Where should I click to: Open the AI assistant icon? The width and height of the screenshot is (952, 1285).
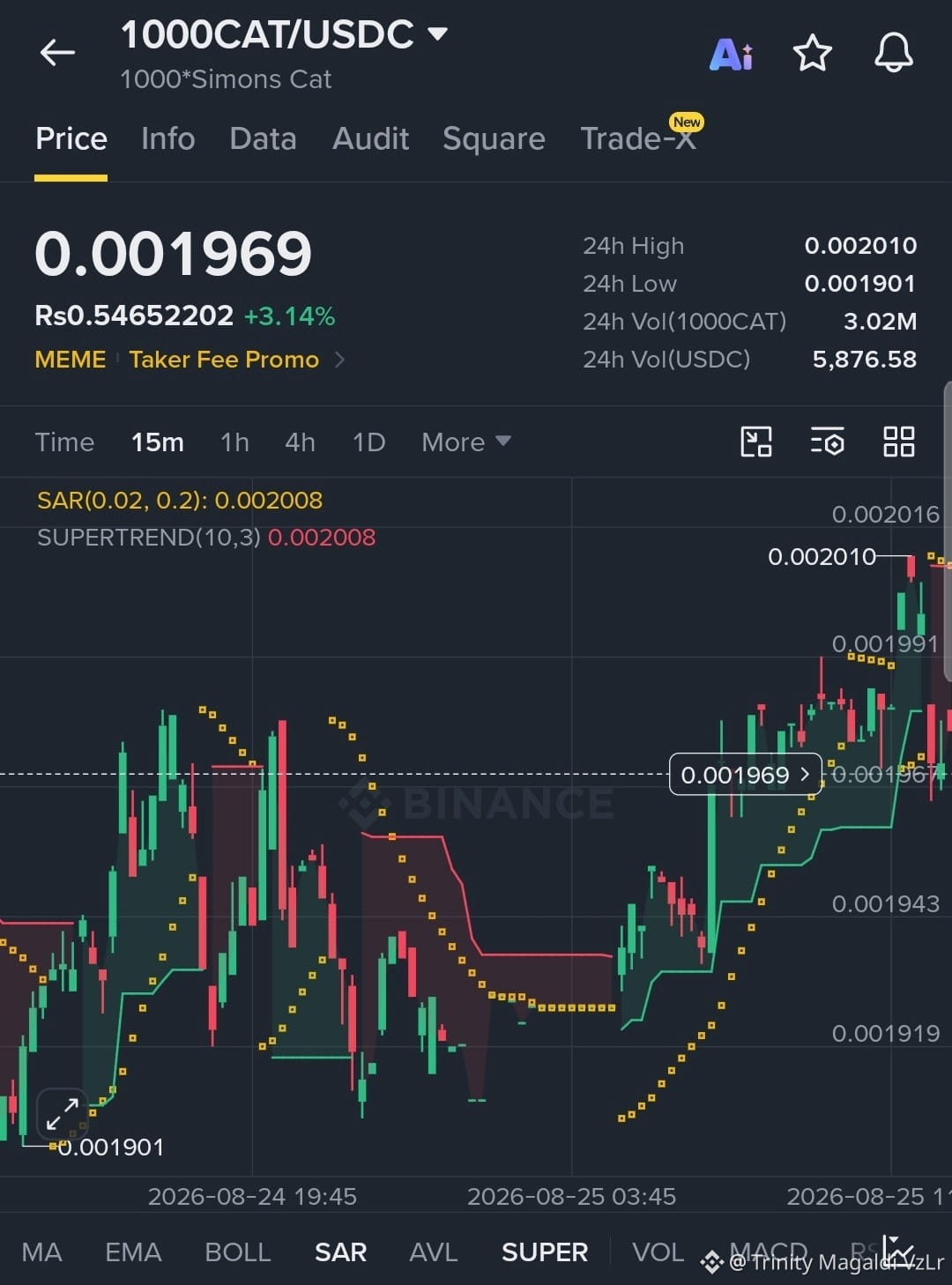point(732,55)
